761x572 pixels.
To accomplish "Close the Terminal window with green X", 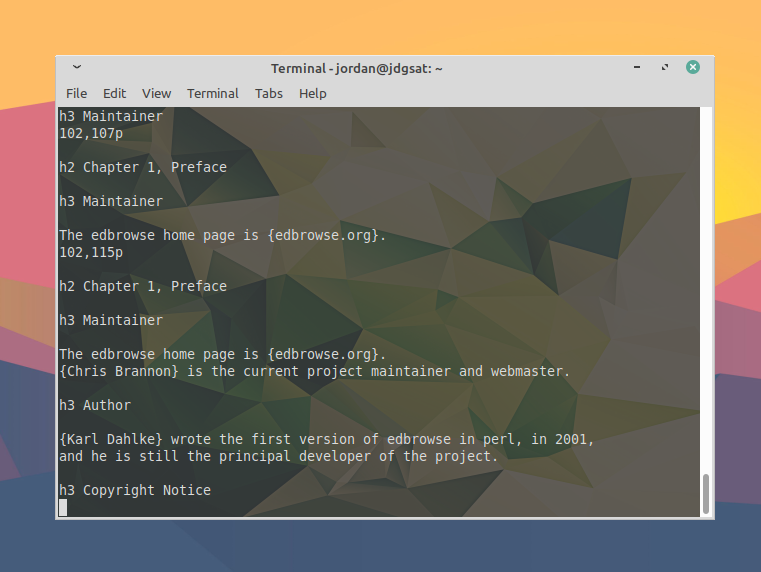I will (692, 68).
